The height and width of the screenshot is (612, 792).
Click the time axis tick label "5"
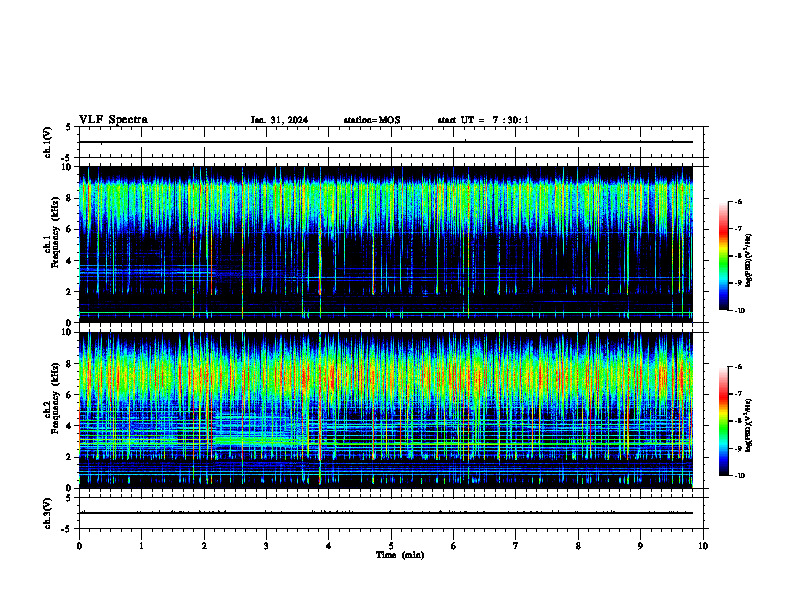tap(391, 546)
